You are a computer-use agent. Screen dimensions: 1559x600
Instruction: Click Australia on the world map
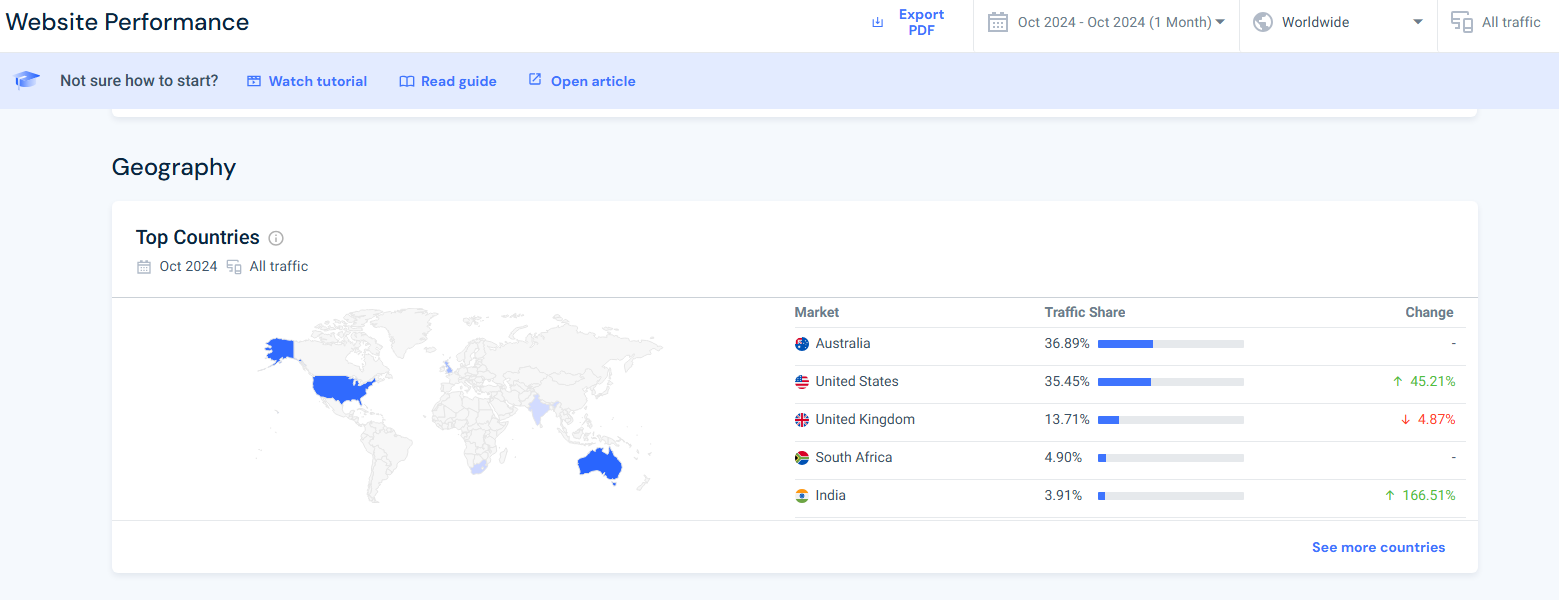pyautogui.click(x=600, y=462)
